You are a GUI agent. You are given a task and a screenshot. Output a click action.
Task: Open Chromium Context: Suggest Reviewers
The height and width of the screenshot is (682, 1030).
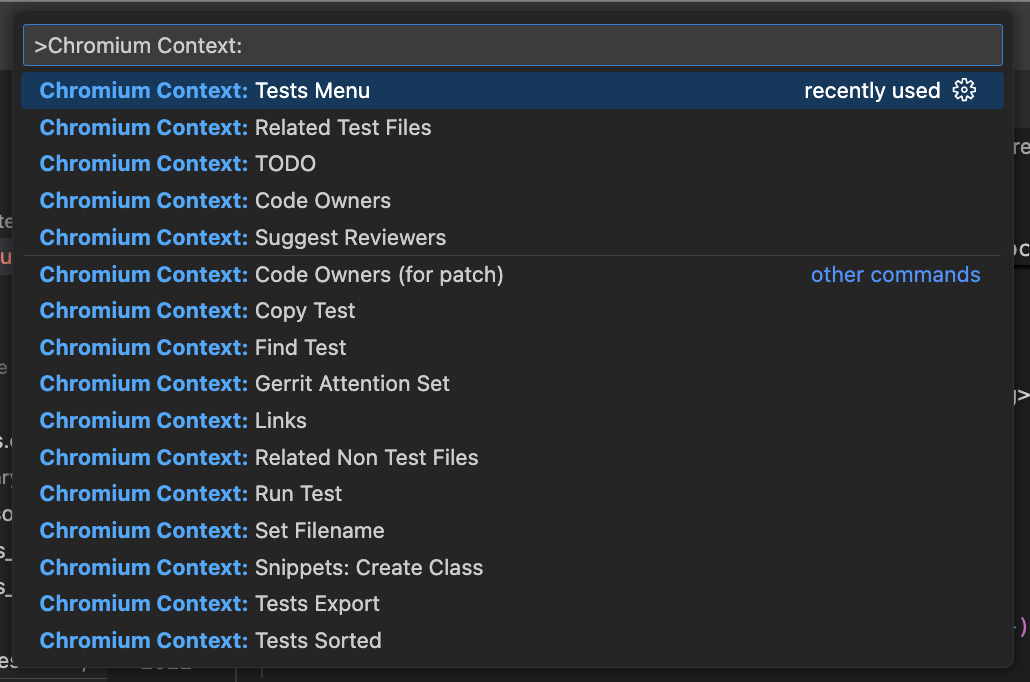pyautogui.click(x=512, y=237)
